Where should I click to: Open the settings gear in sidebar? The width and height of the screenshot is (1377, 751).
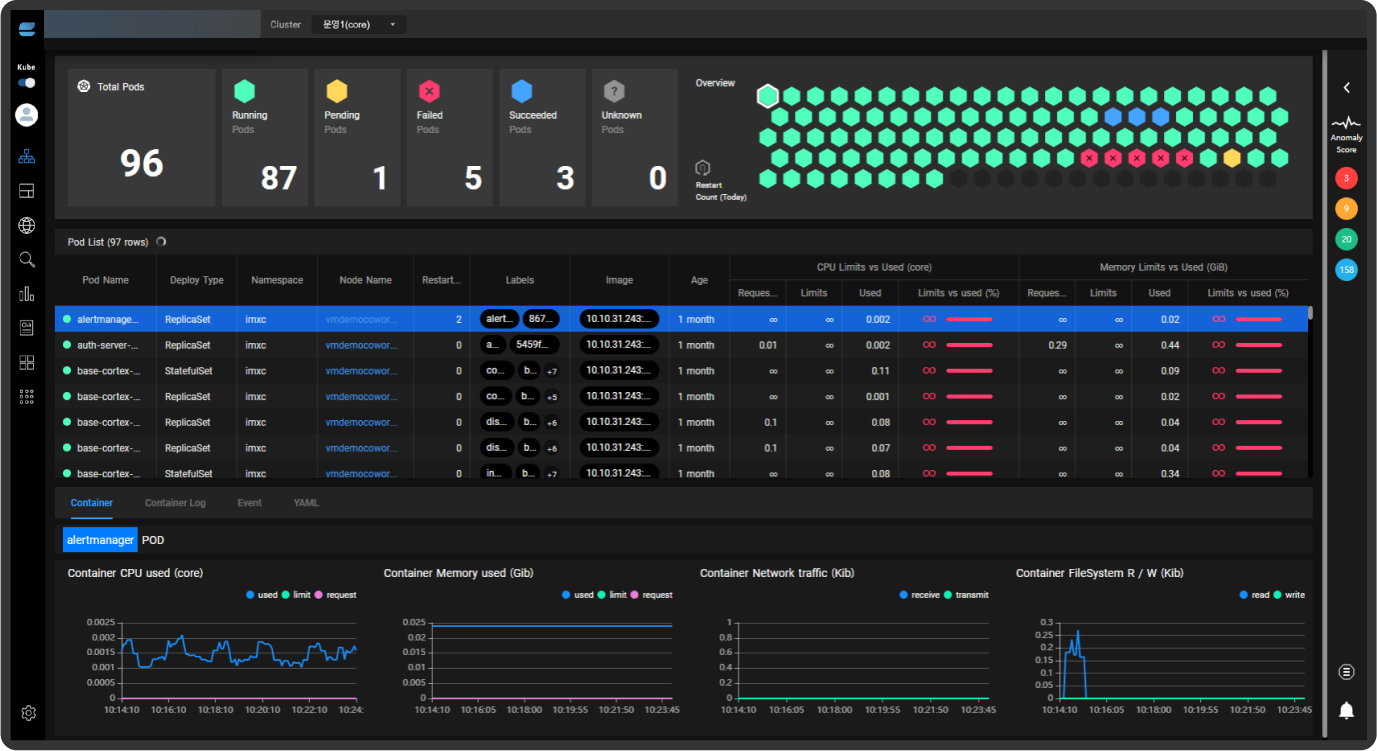pyautogui.click(x=28, y=713)
